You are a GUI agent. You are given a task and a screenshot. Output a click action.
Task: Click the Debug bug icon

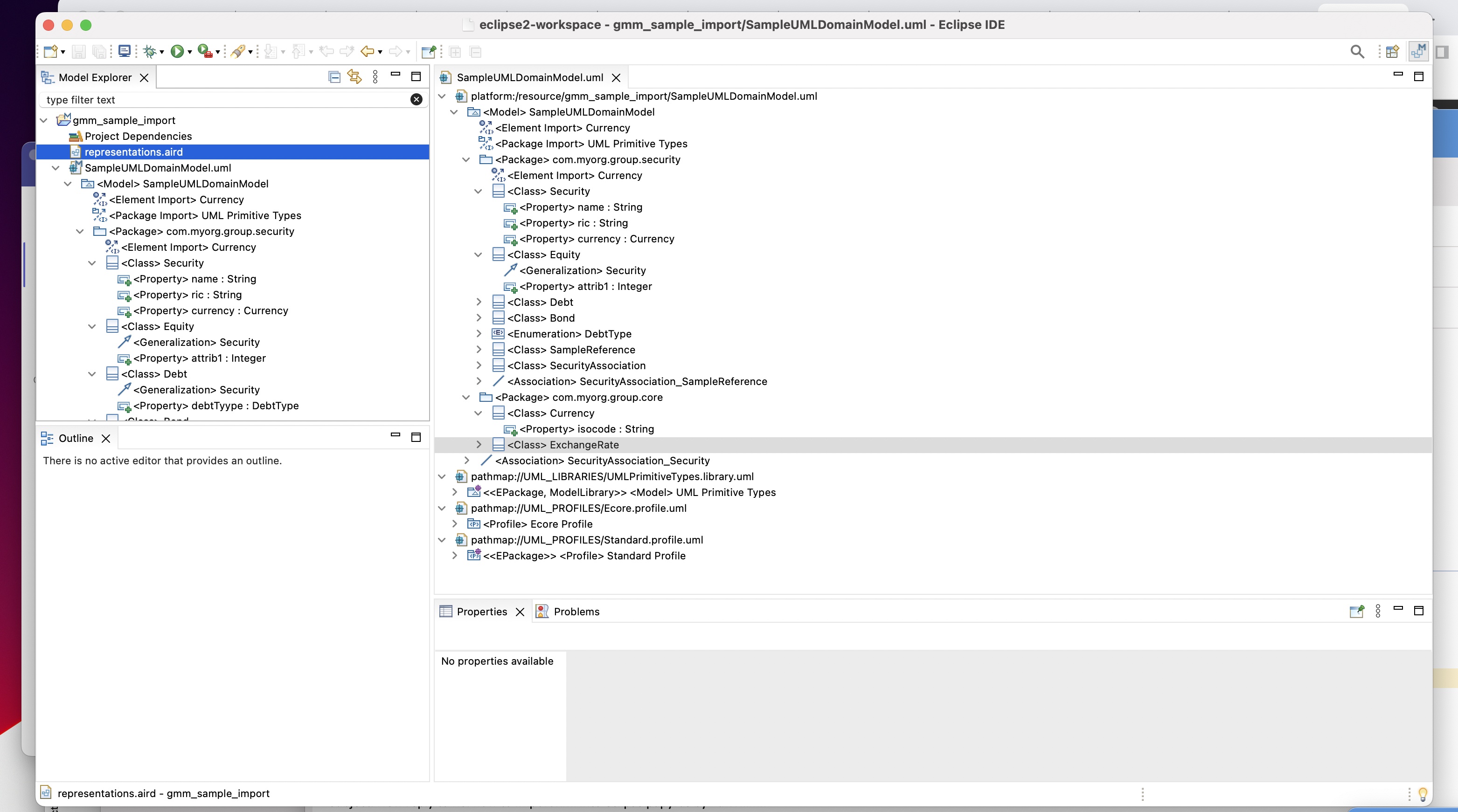[x=149, y=51]
